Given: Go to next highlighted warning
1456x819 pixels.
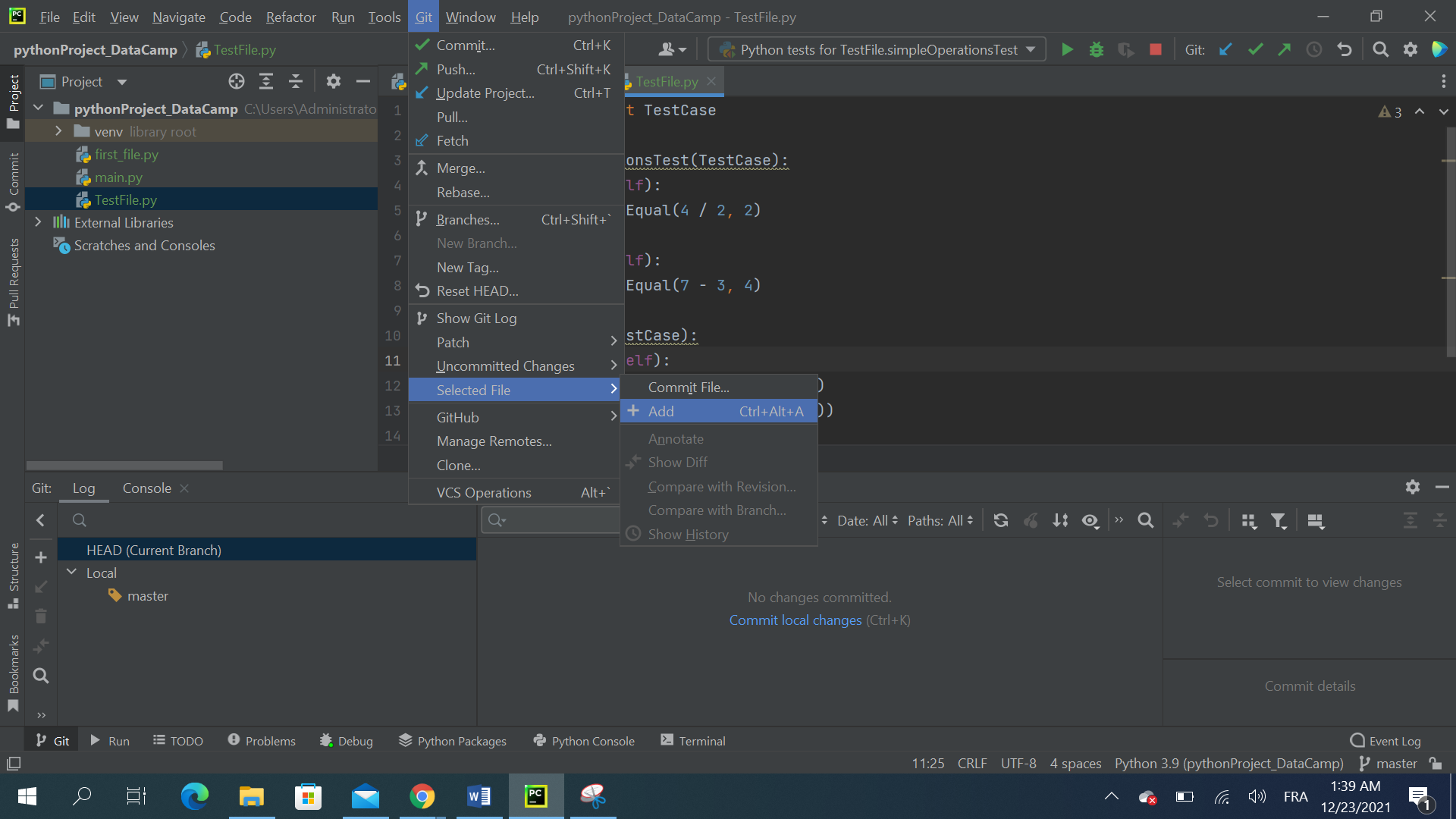Looking at the screenshot, I should point(1443,111).
